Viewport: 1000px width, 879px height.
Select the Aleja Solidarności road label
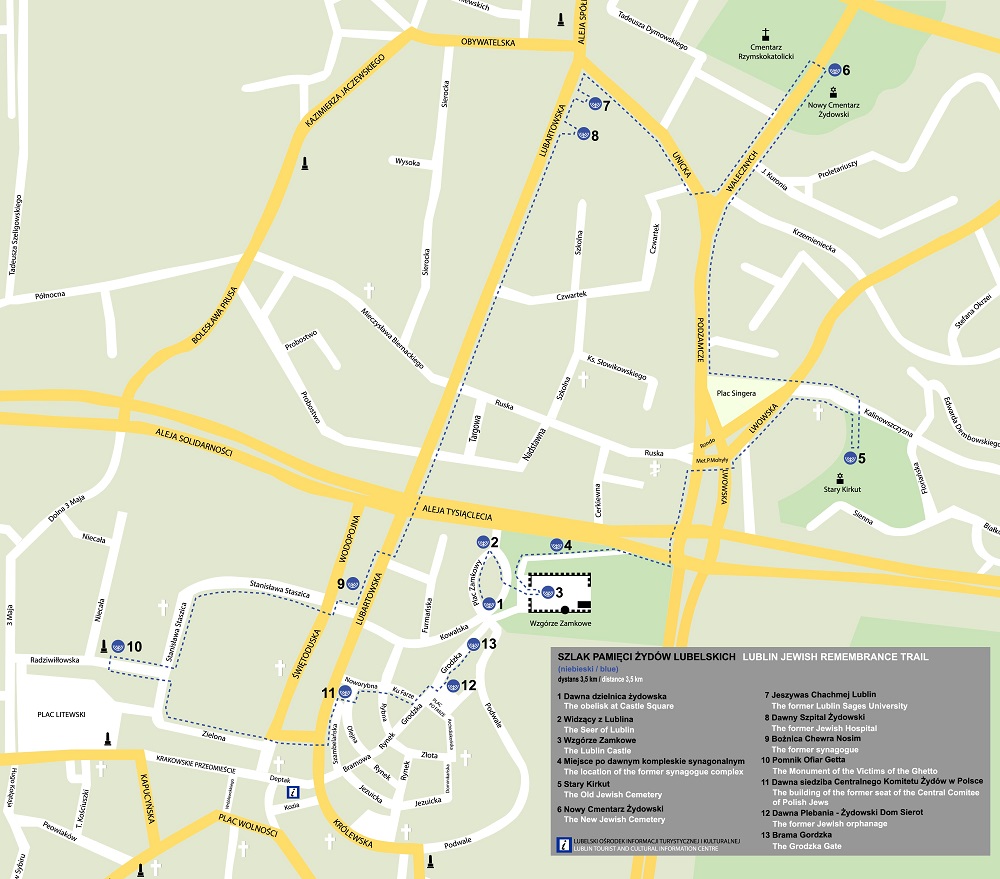point(194,443)
